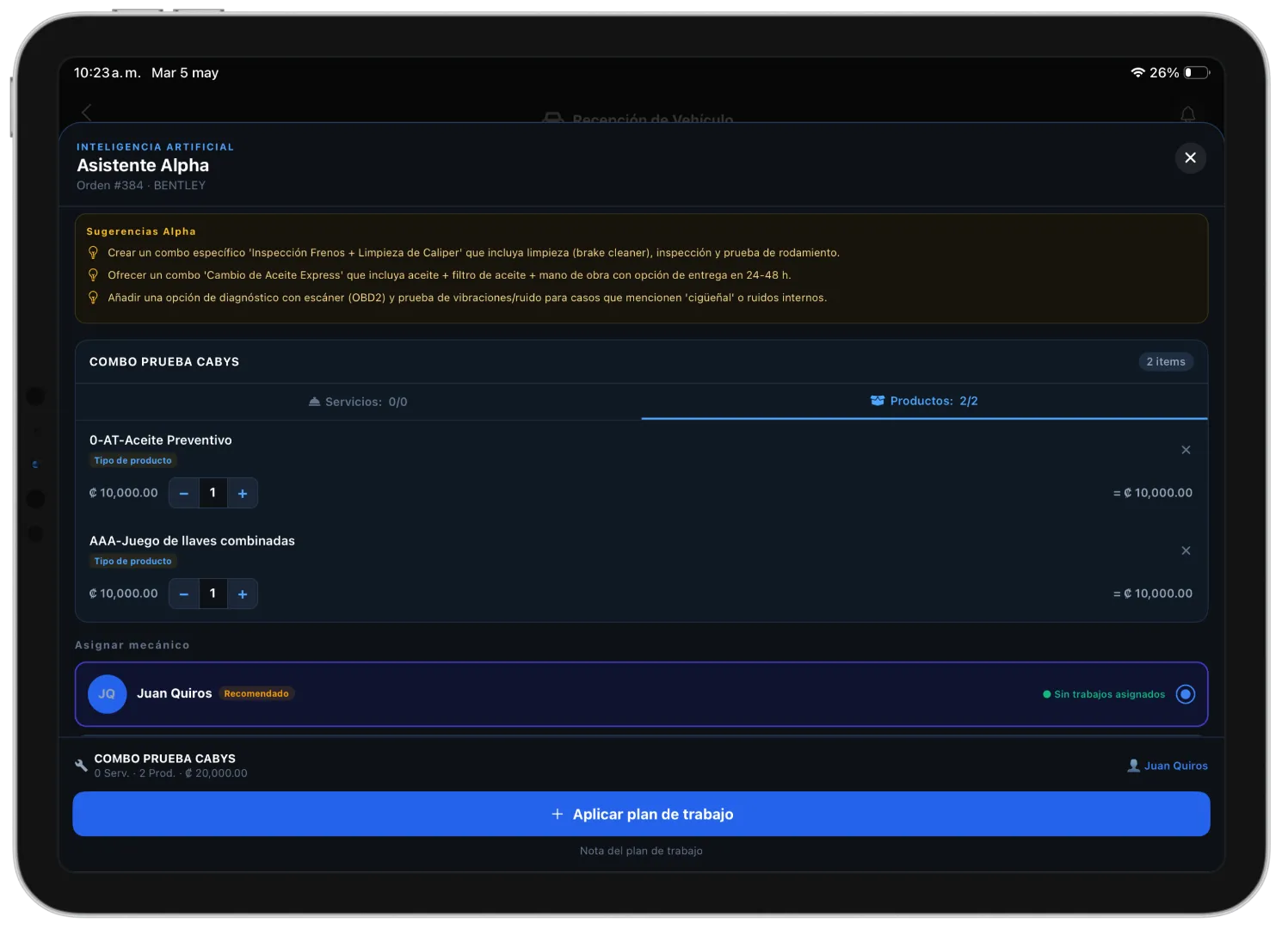Switch to the Productos: 2/2 tab

tap(924, 401)
